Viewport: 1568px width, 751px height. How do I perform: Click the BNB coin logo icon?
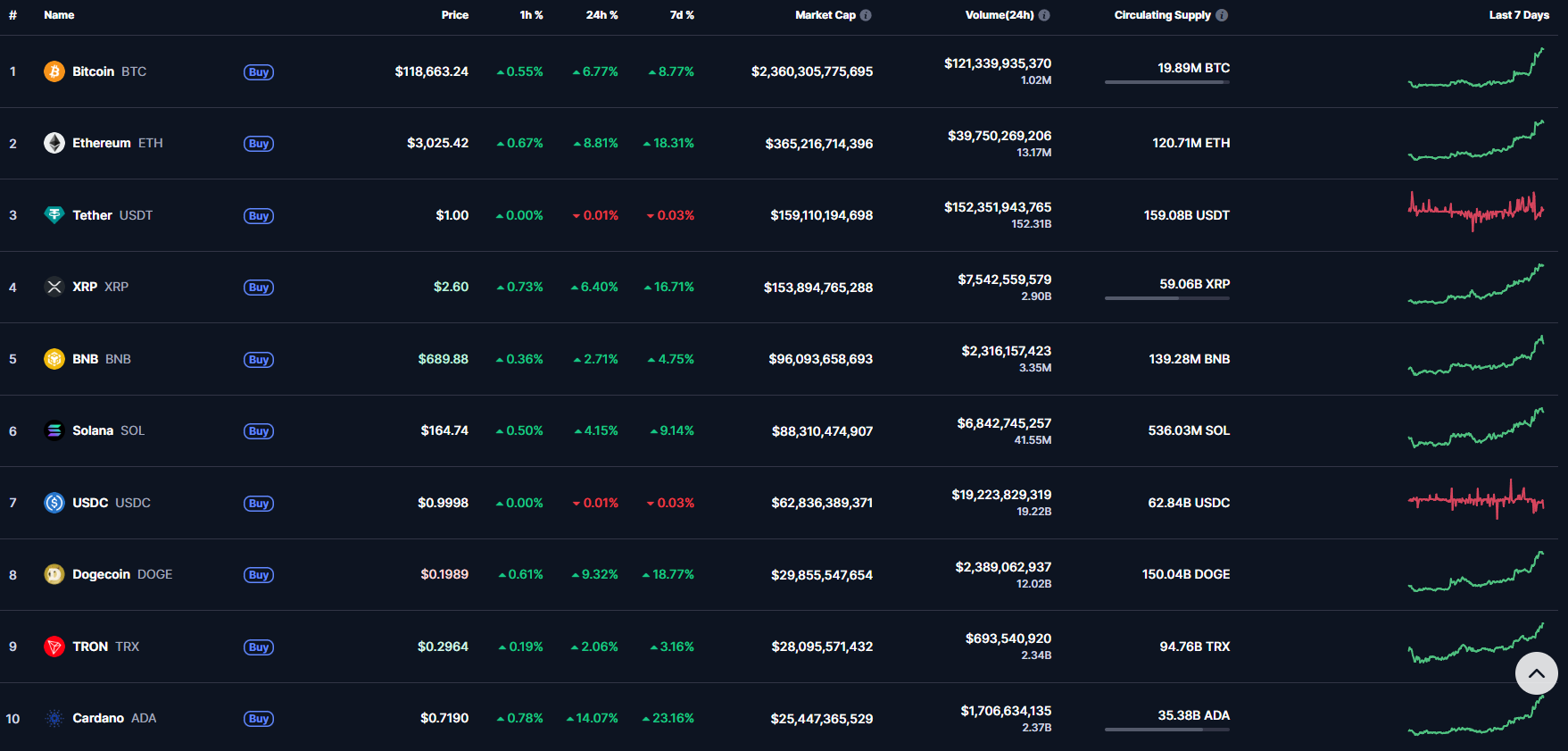(54, 359)
